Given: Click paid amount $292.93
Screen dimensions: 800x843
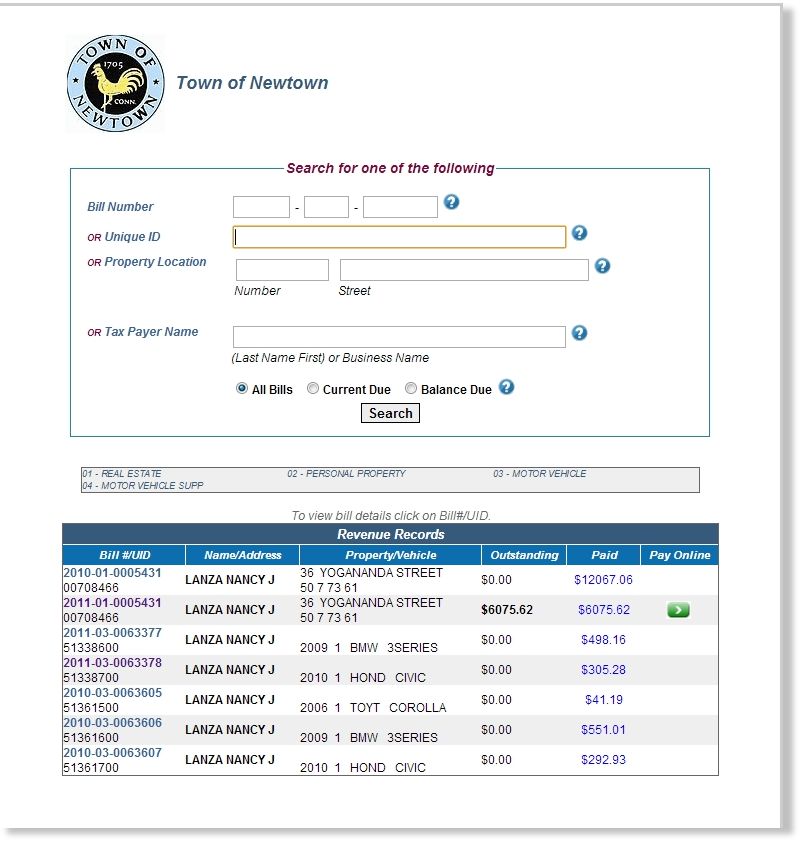Looking at the screenshot, I should 603,760.
